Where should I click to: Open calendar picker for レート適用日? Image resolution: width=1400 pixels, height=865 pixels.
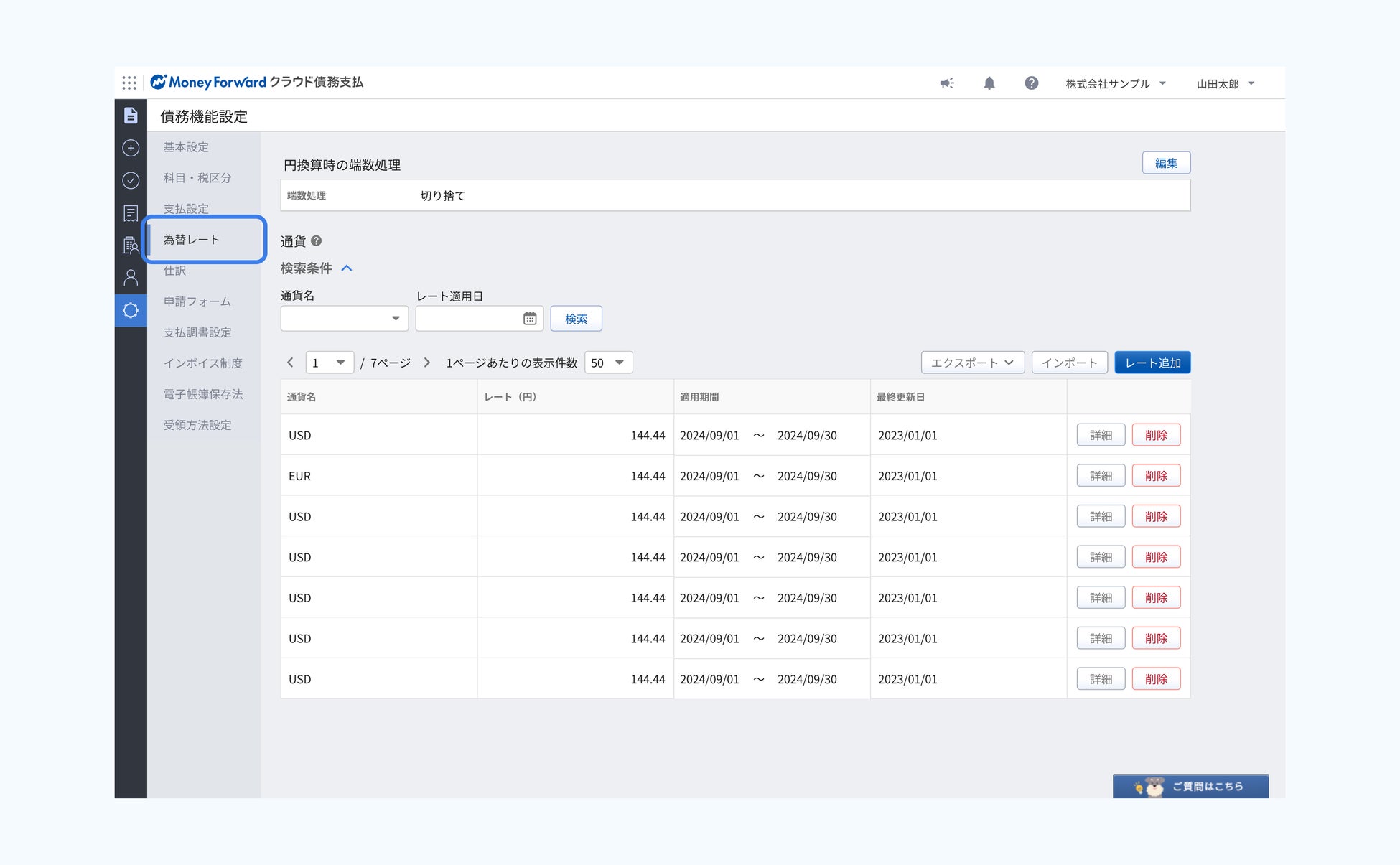tap(530, 319)
